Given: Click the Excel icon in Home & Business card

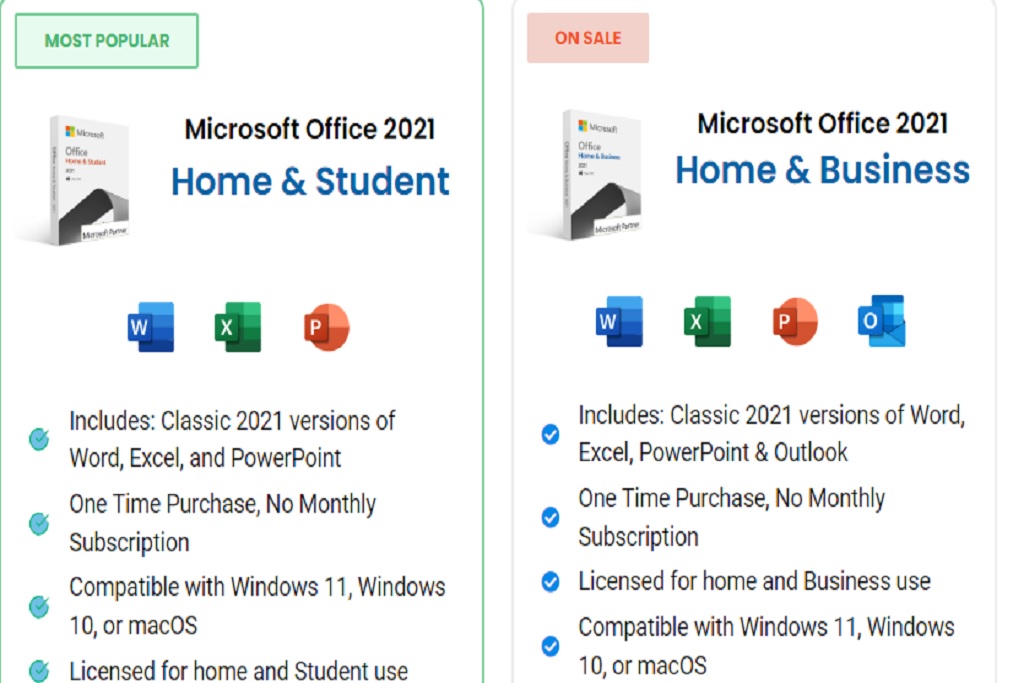Looking at the screenshot, I should pyautogui.click(x=707, y=321).
